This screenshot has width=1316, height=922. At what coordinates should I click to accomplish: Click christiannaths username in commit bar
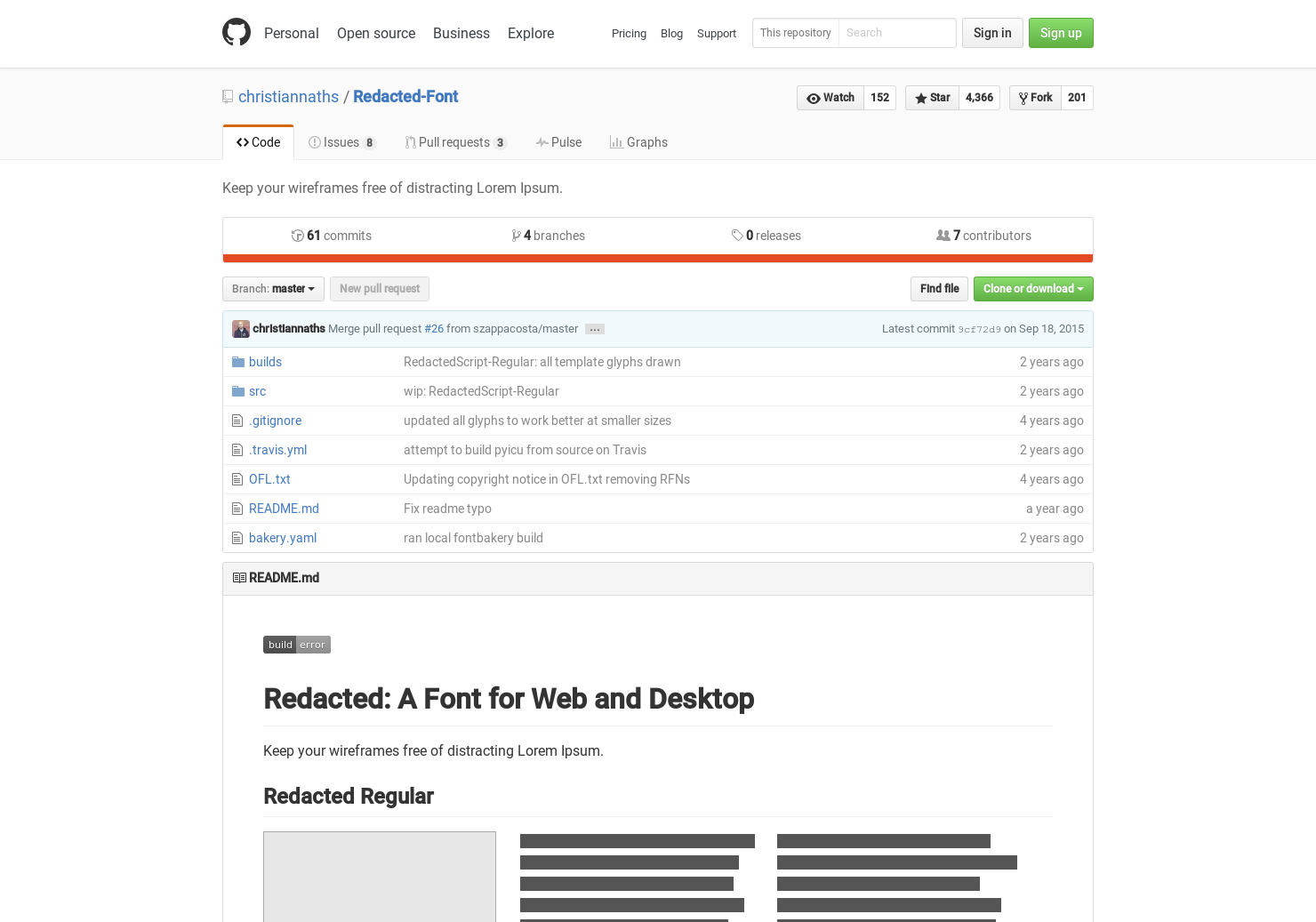289,329
